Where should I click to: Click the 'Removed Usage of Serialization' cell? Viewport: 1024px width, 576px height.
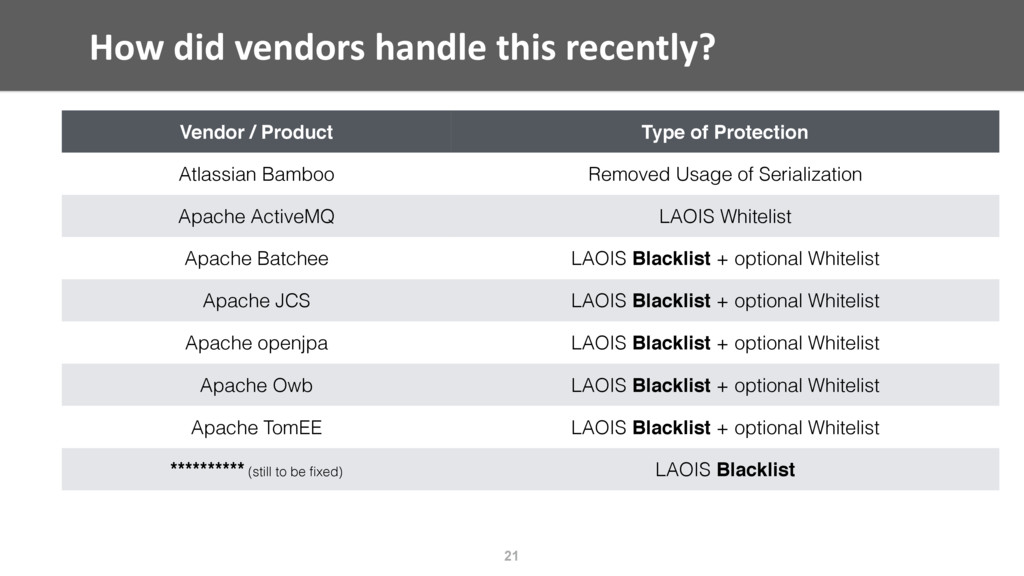(x=725, y=174)
